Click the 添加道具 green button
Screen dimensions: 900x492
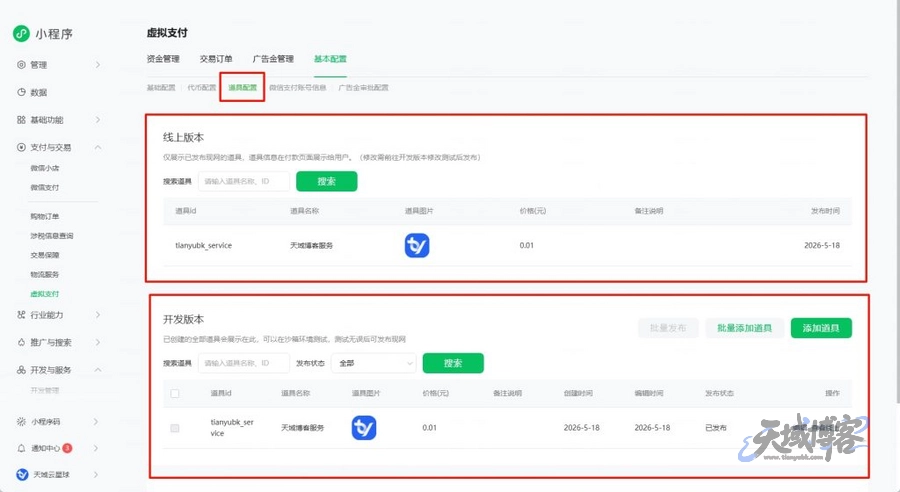pyautogui.click(x=821, y=328)
